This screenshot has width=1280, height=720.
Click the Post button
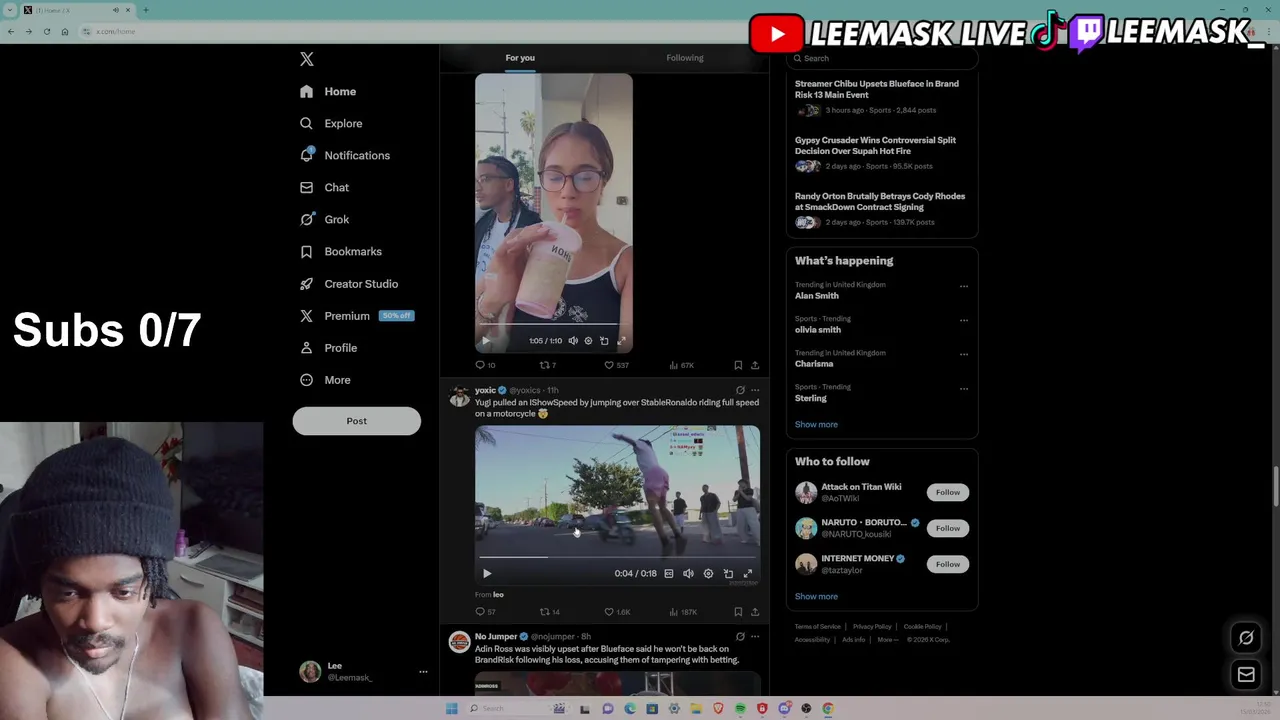[356, 421]
